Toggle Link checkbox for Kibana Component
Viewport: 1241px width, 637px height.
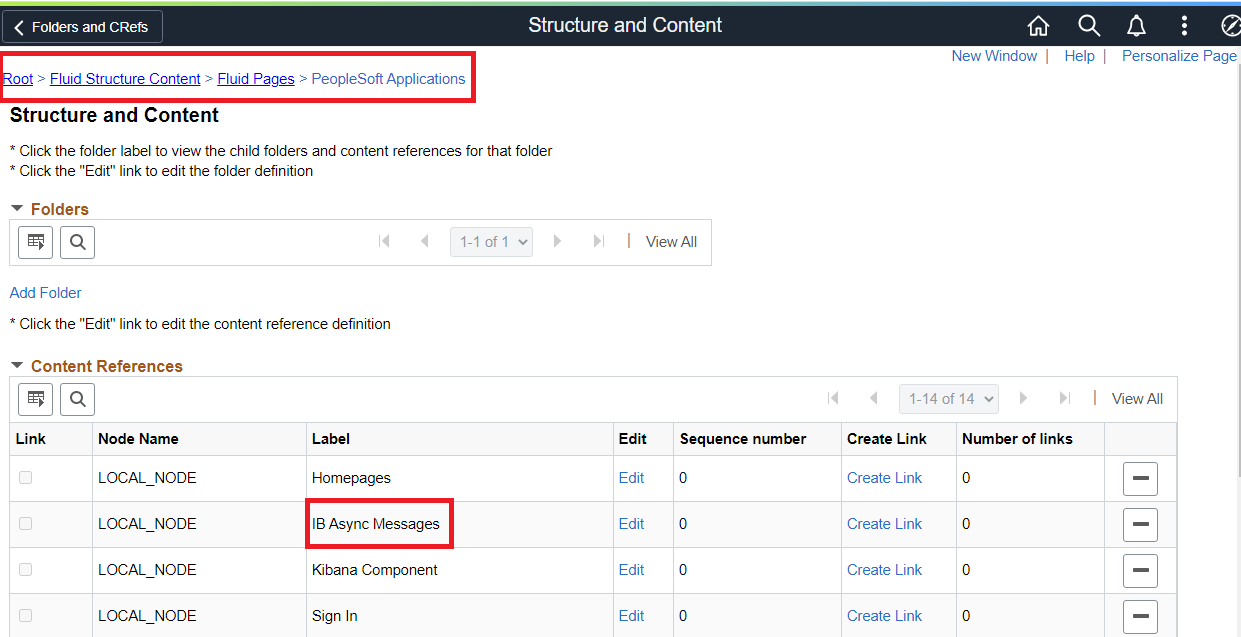click(x=25, y=570)
